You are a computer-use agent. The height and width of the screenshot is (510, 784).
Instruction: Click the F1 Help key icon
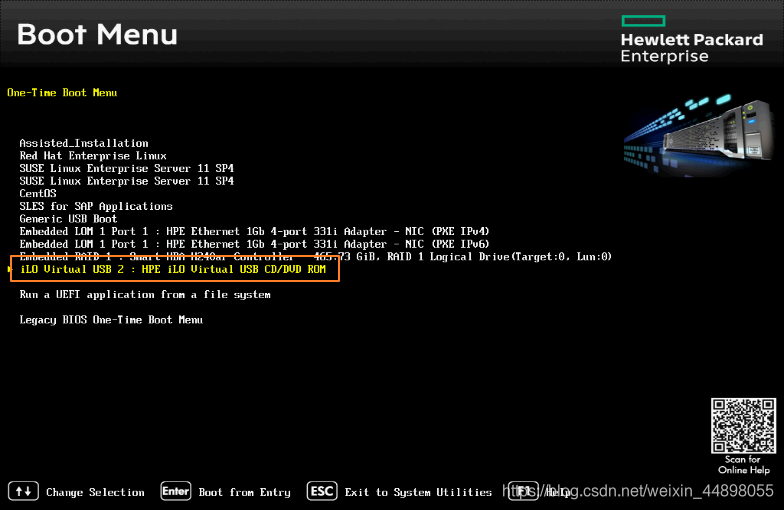point(523,491)
